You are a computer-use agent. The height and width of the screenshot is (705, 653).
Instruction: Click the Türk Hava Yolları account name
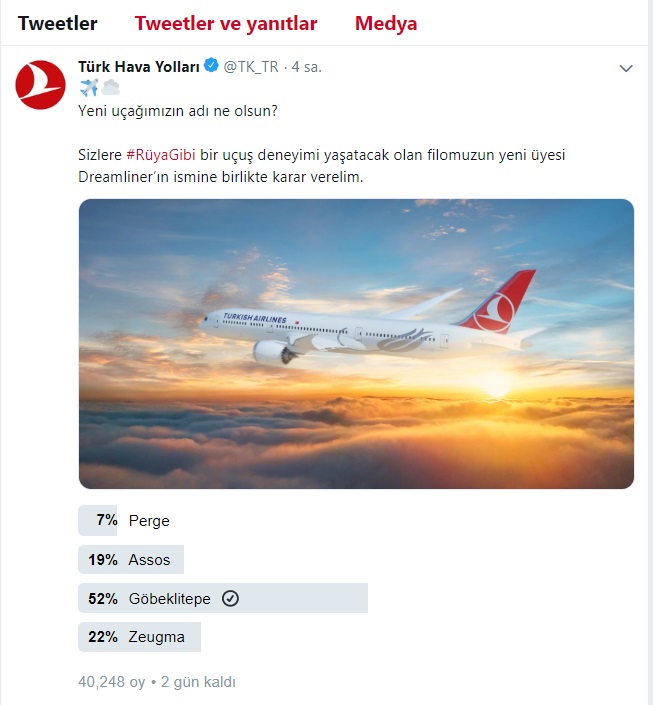(x=139, y=67)
